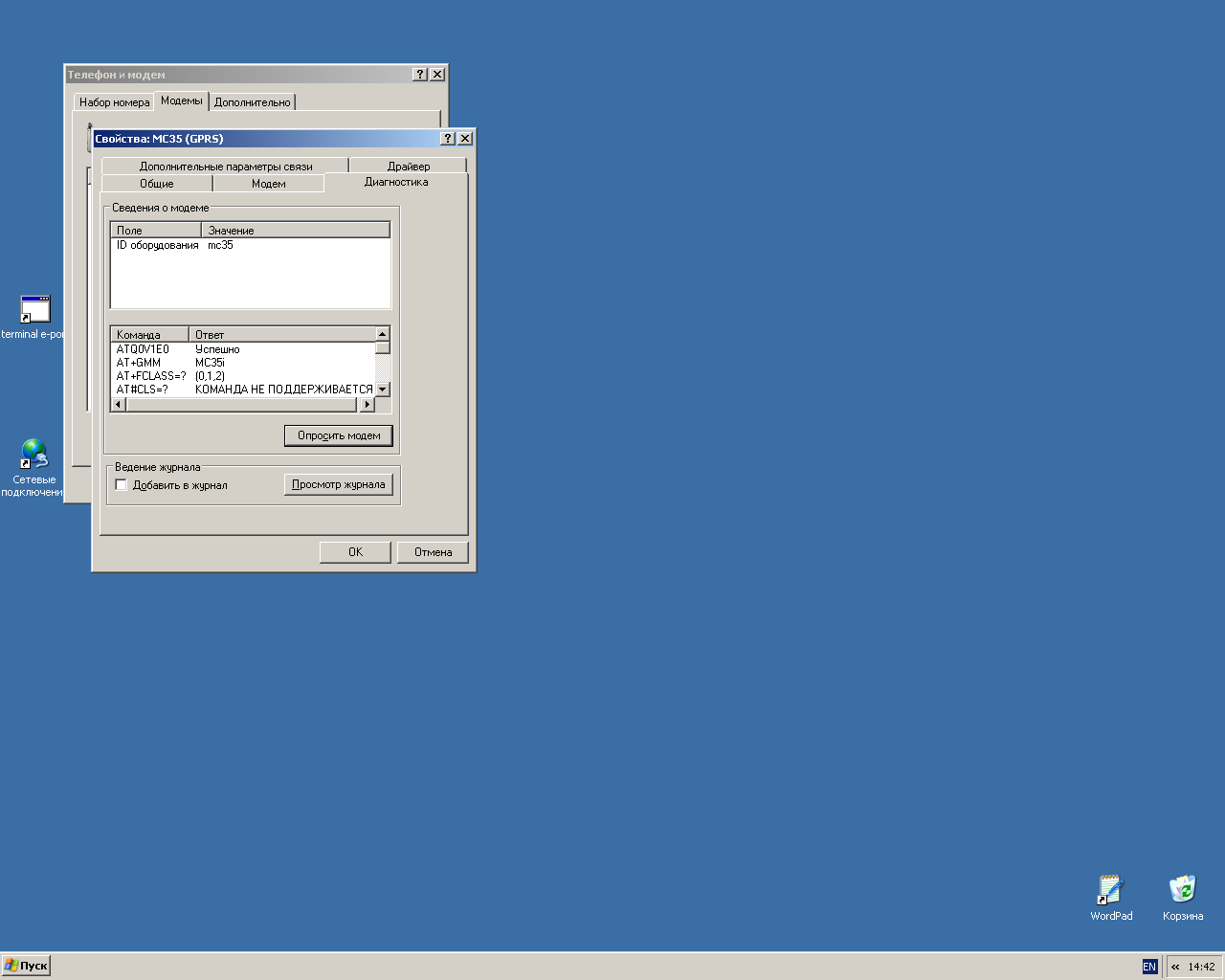Enable the Добавить в журнал checkbox

[x=122, y=485]
